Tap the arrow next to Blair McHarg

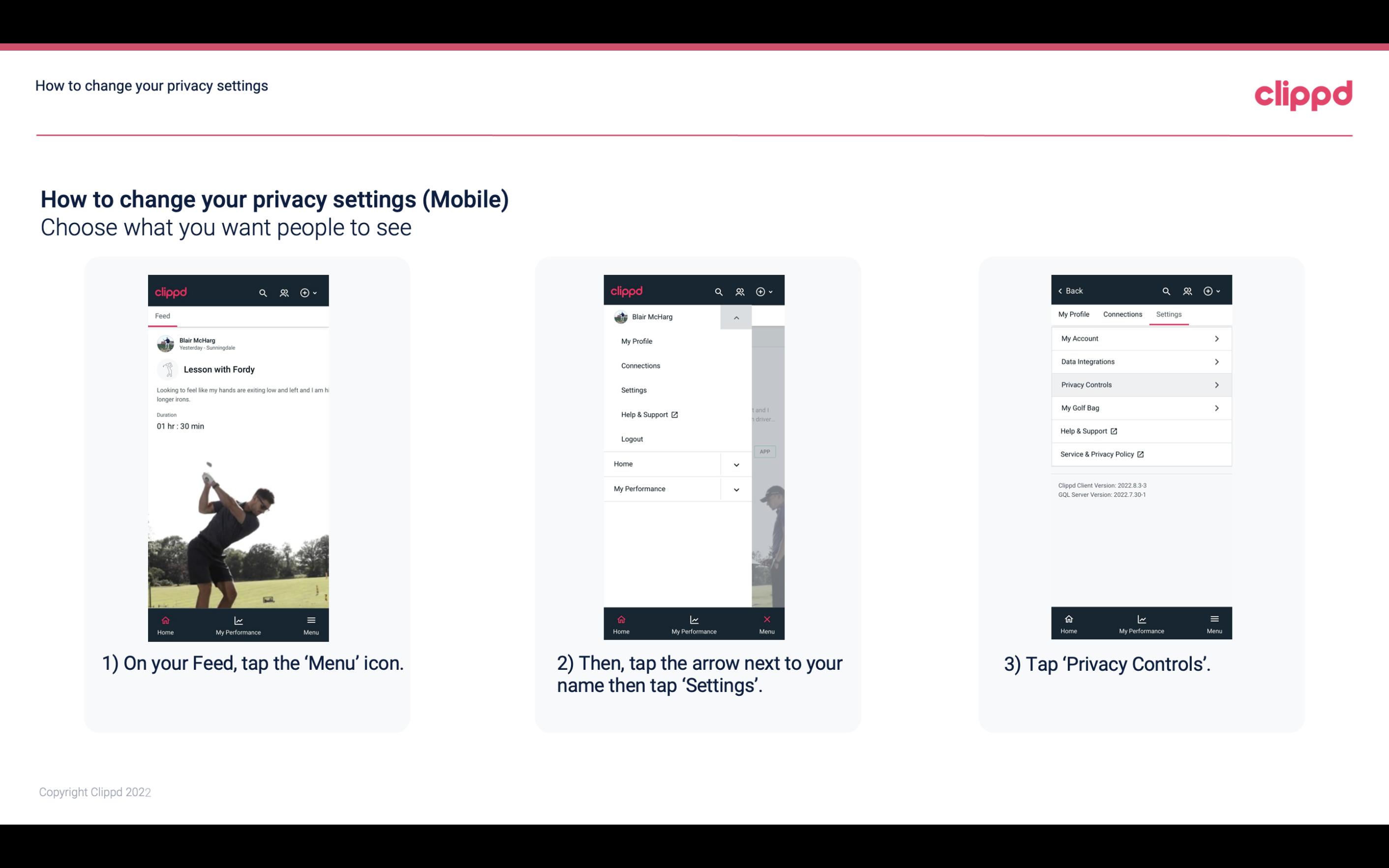point(736,317)
